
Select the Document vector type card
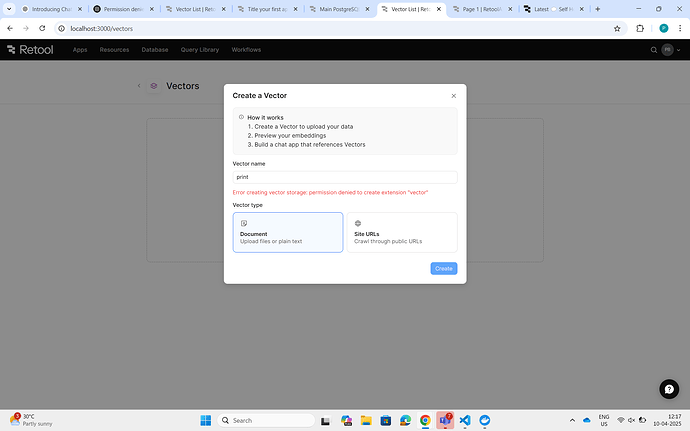288,232
